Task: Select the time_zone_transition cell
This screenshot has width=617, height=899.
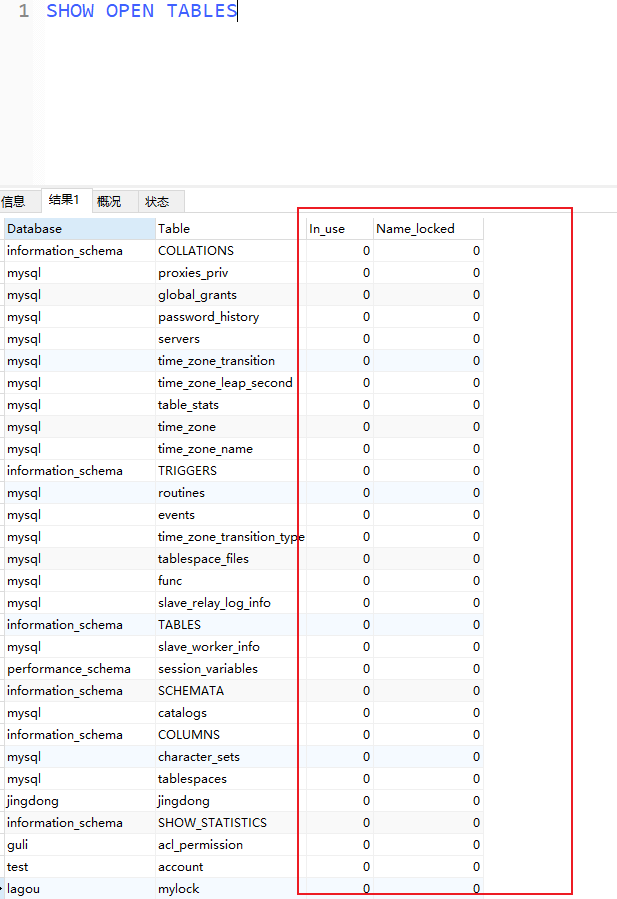Action: pyautogui.click(x=231, y=361)
